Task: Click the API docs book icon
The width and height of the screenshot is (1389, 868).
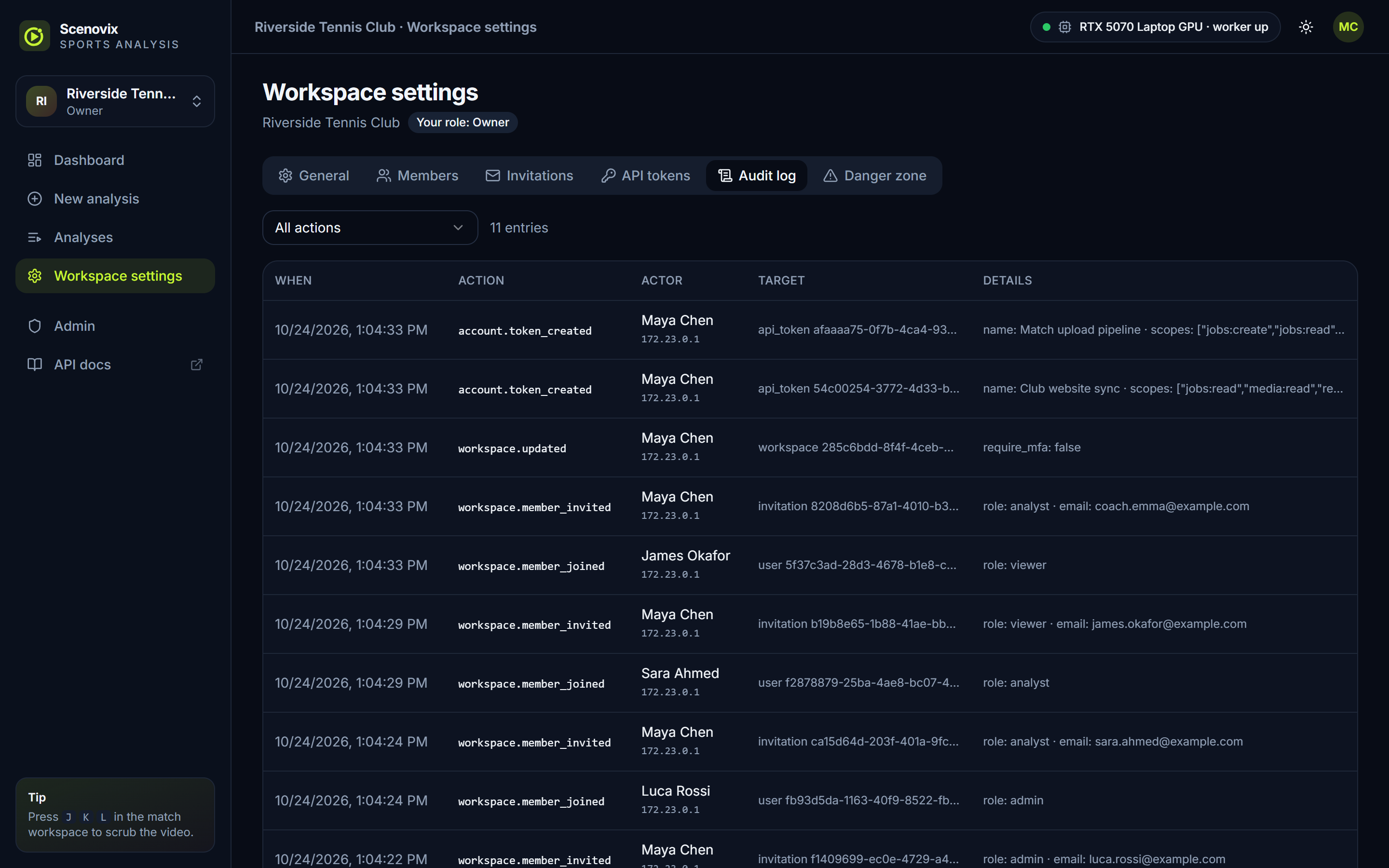Action: coord(34,365)
